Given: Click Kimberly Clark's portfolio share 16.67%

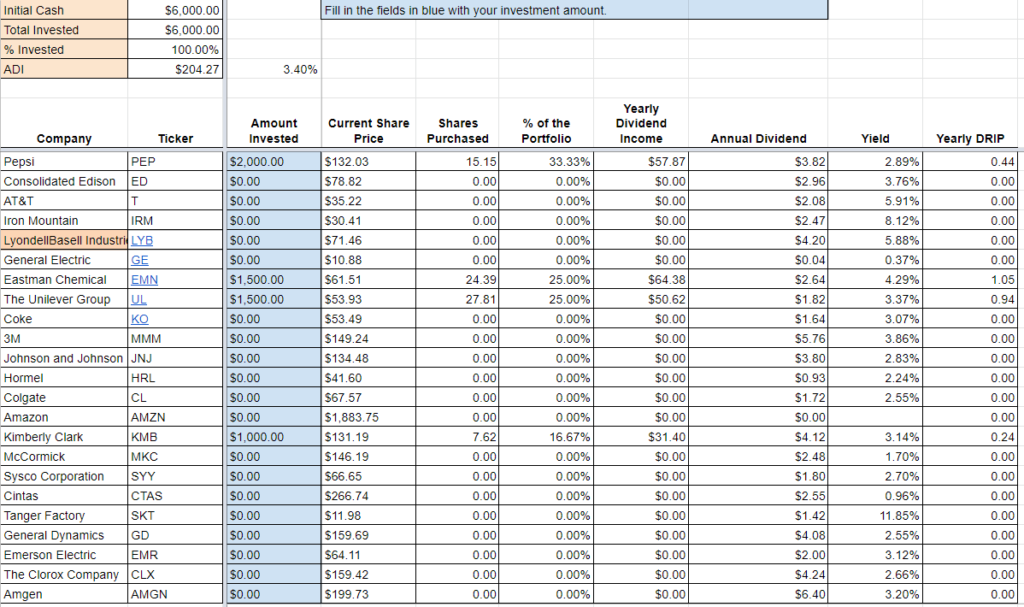Looking at the screenshot, I should (x=546, y=436).
